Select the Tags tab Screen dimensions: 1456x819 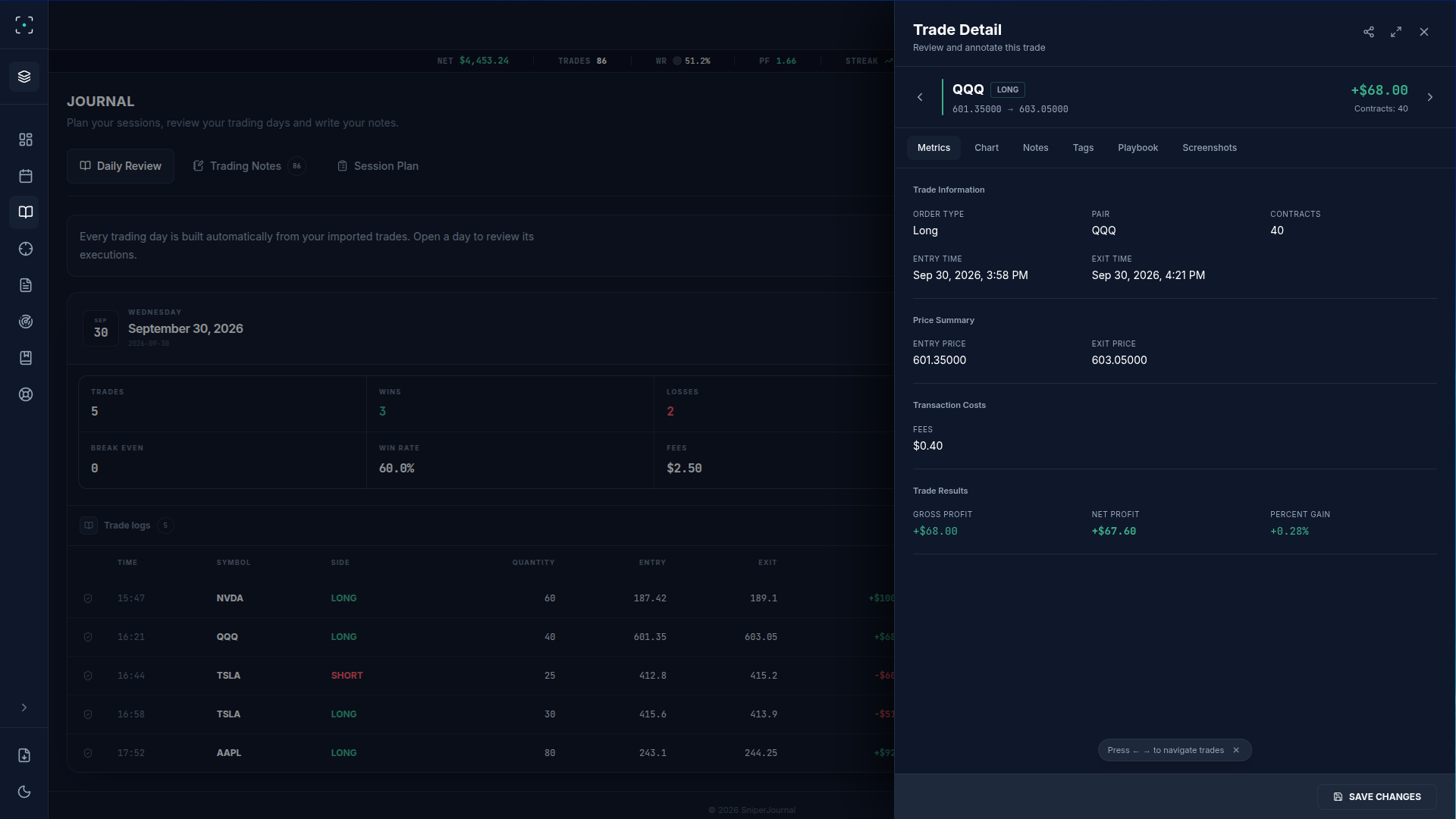coord(1083,148)
